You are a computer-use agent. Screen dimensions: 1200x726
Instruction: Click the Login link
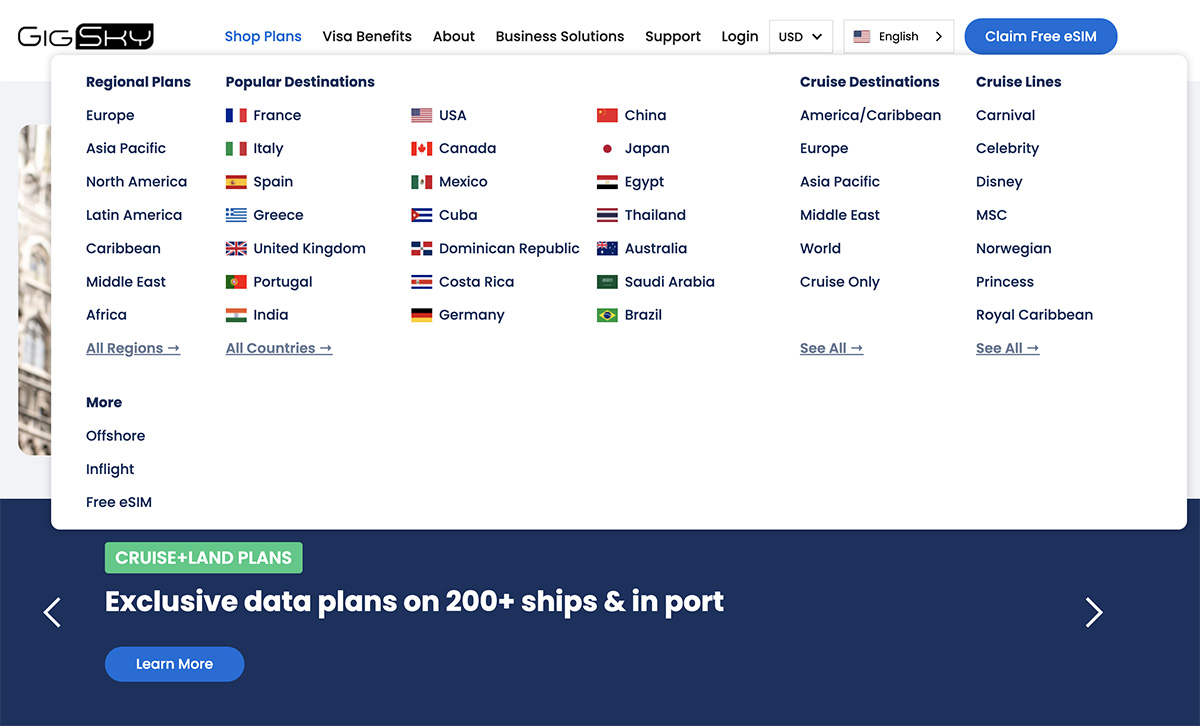(x=740, y=36)
